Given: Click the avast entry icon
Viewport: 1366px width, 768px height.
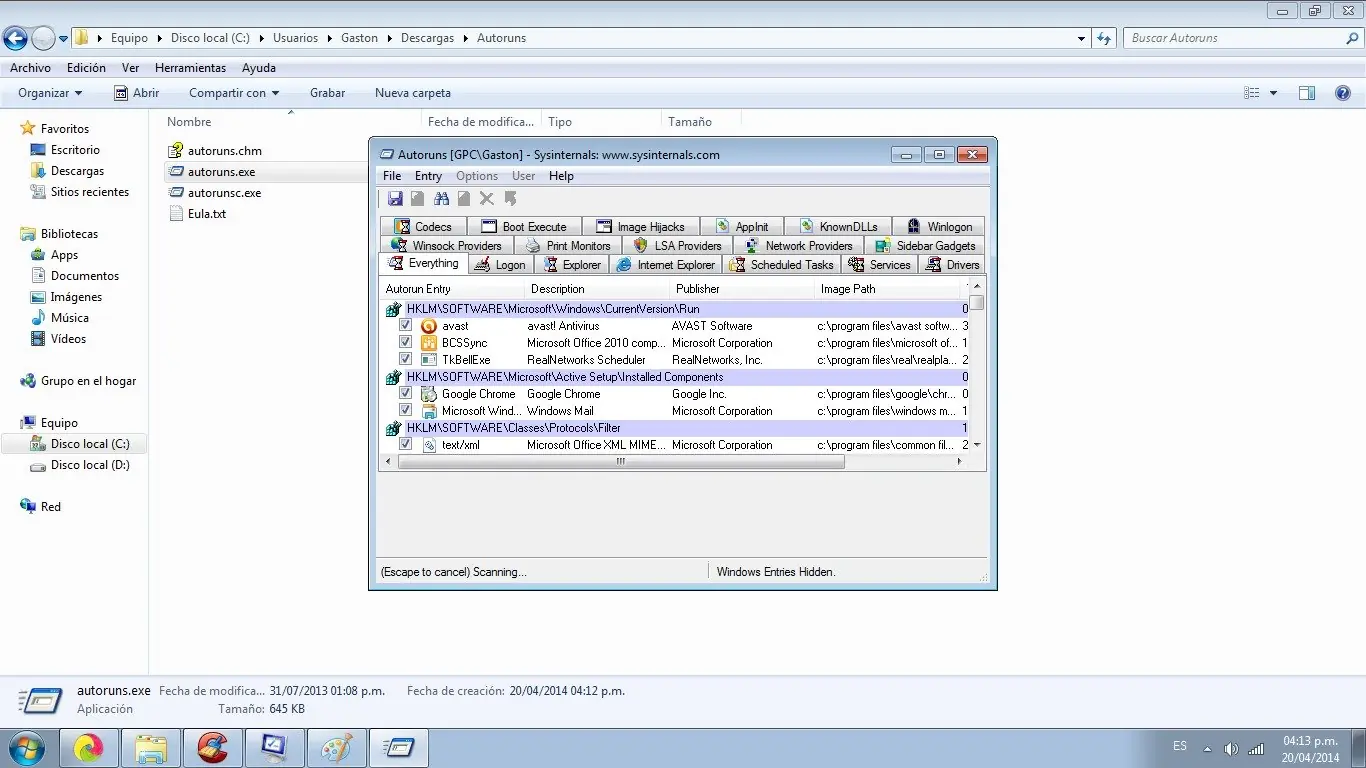Looking at the screenshot, I should pyautogui.click(x=429, y=326).
